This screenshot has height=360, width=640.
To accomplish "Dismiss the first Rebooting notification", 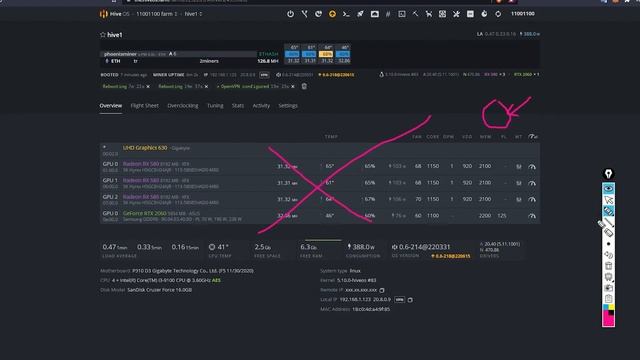I will (148, 87).
